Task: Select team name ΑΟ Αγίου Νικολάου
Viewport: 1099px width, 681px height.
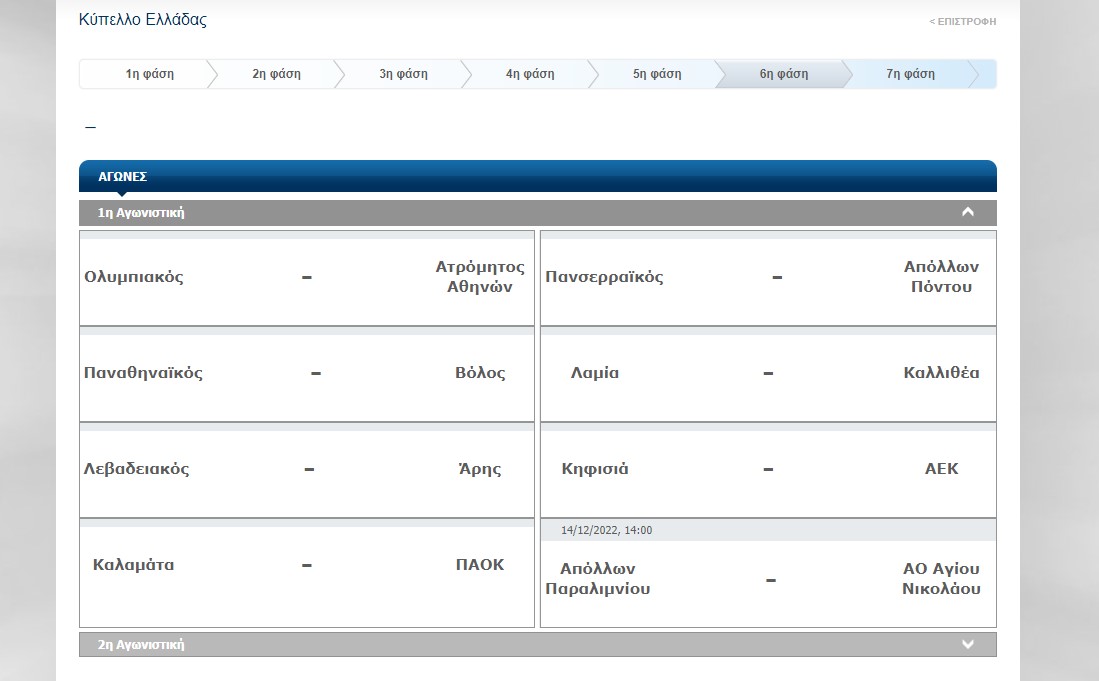Action: (941, 579)
